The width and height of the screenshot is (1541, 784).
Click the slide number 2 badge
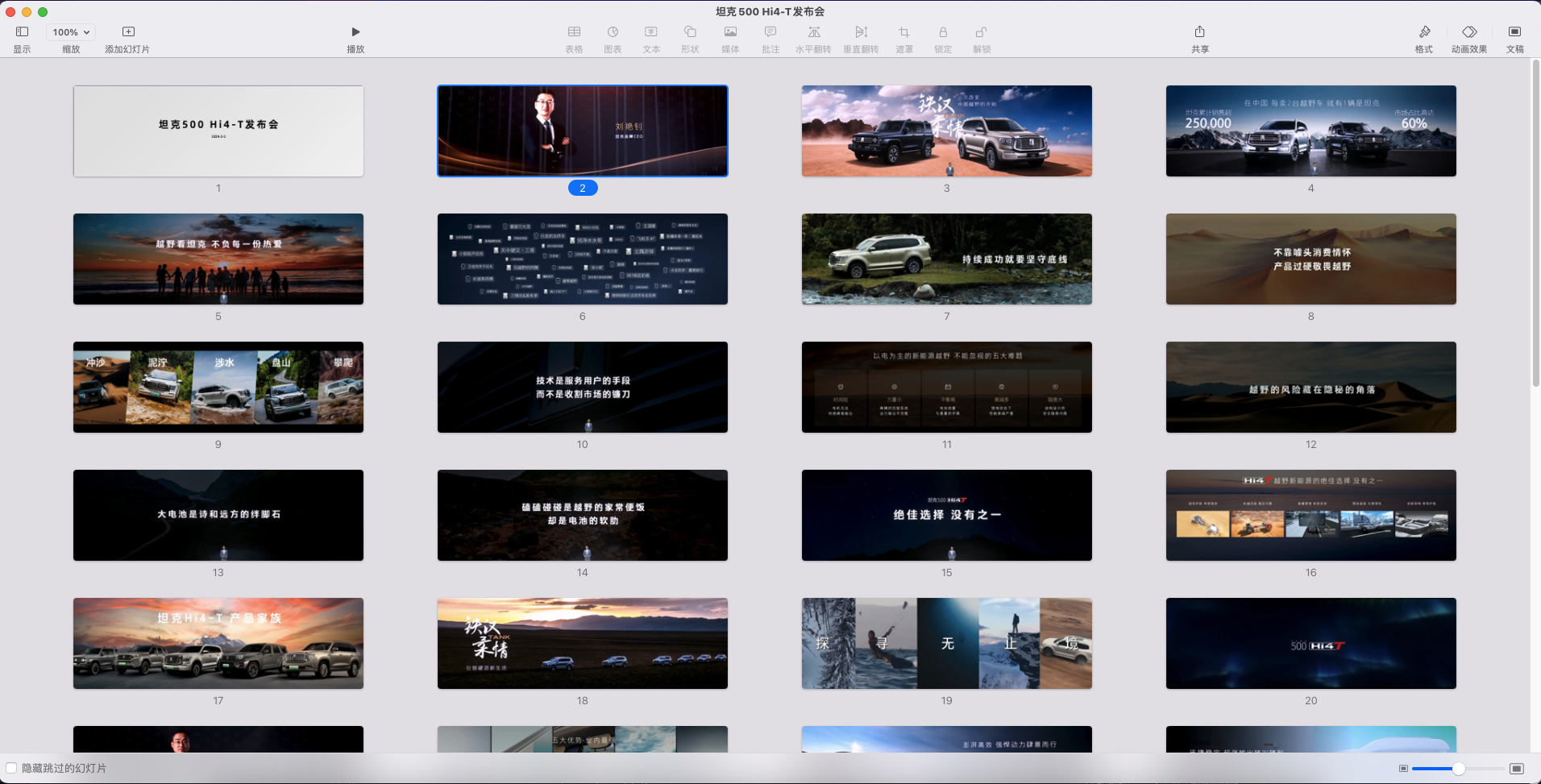[x=583, y=188]
